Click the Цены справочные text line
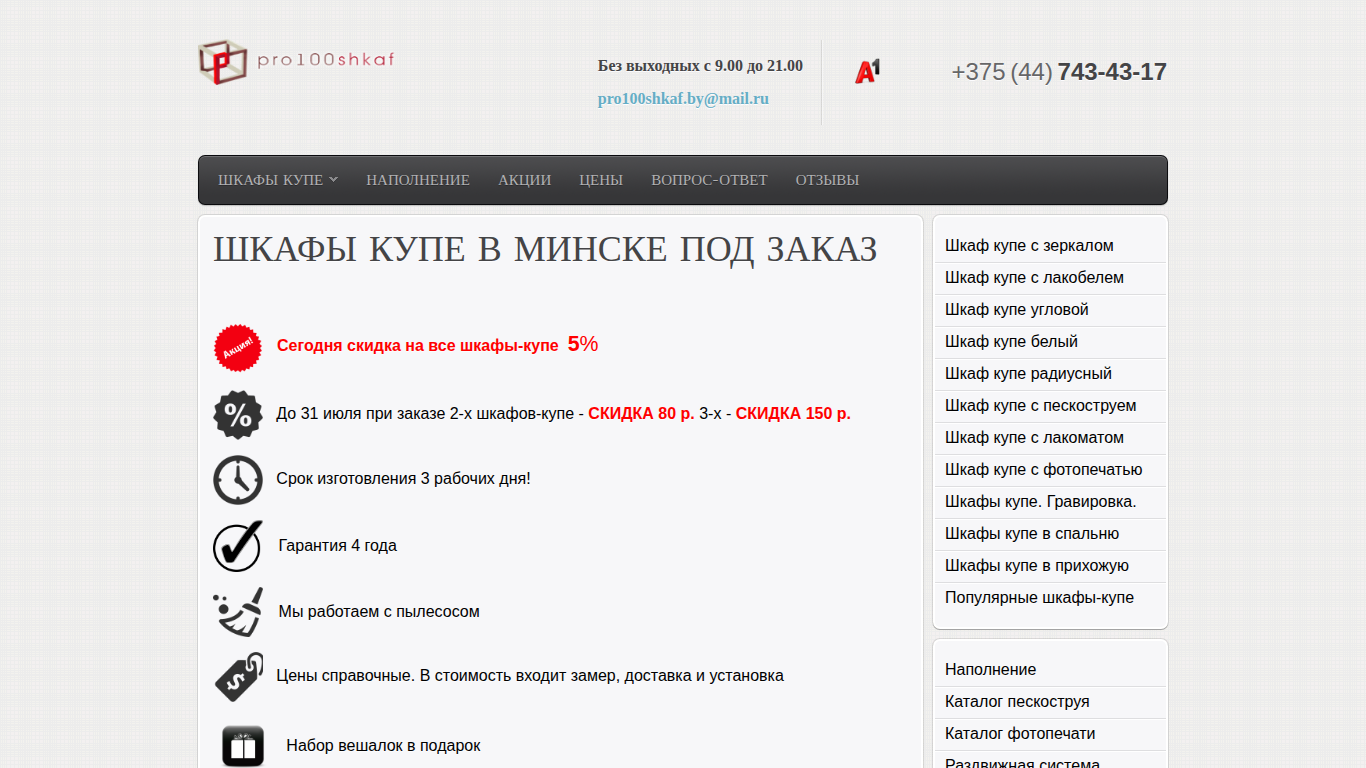This screenshot has height=768, width=1366. (x=530, y=676)
